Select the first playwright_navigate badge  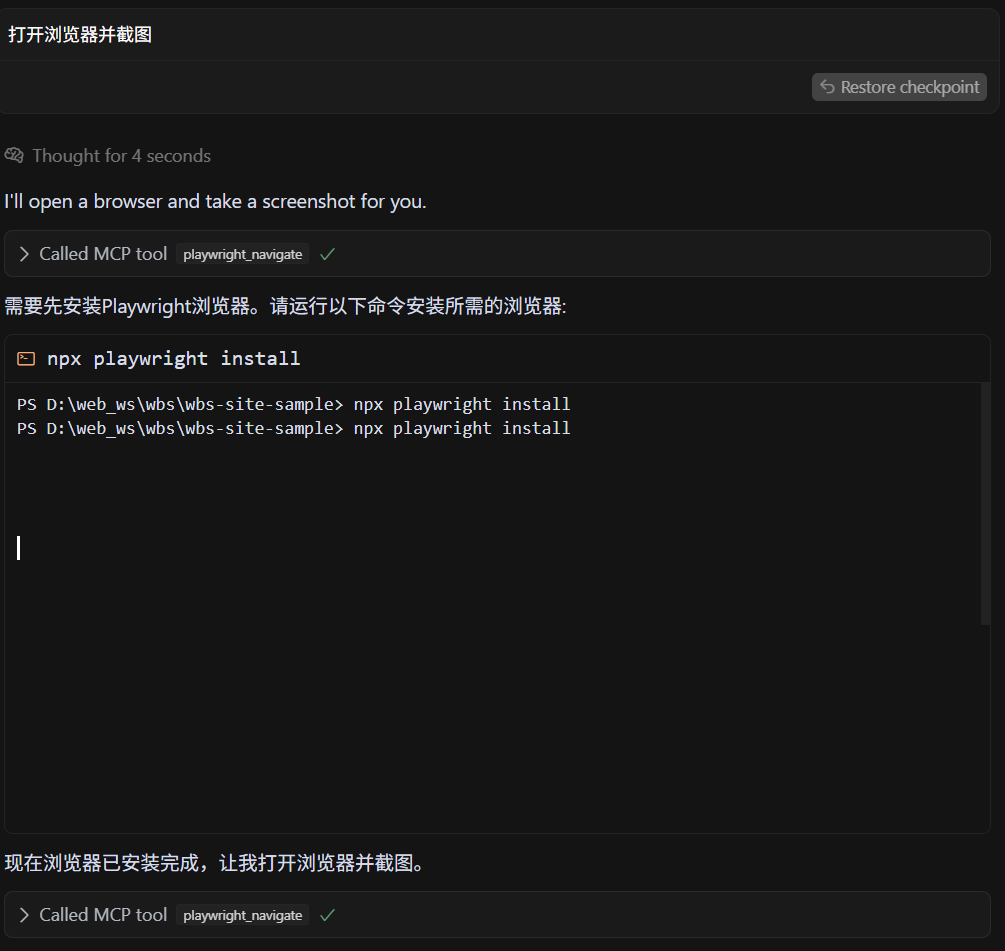pos(242,254)
